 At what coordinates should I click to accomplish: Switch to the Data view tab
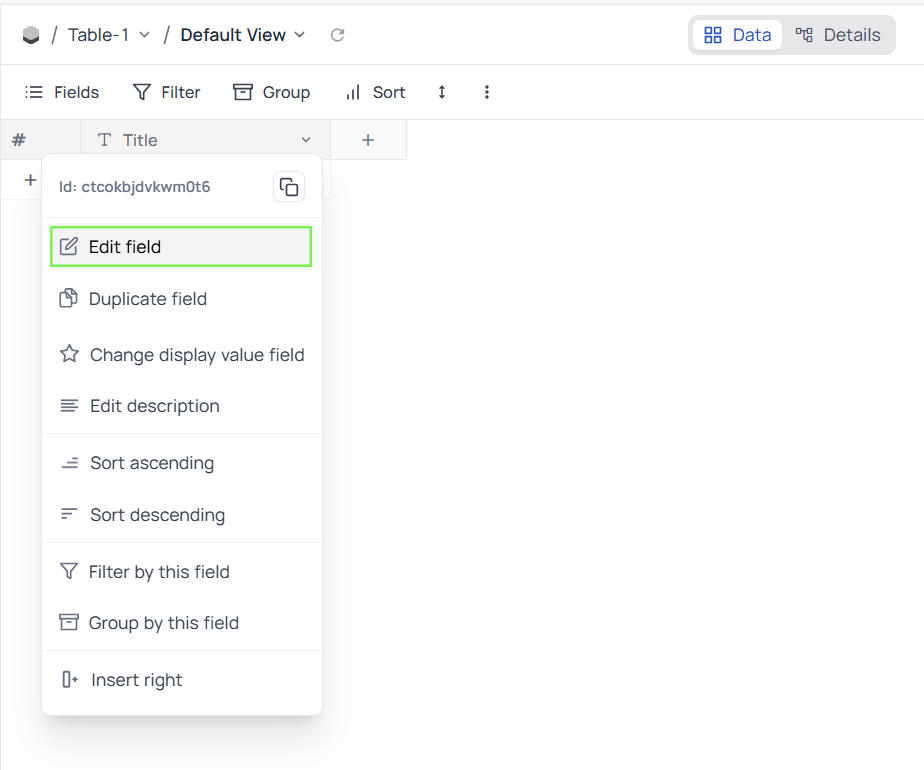[738, 35]
